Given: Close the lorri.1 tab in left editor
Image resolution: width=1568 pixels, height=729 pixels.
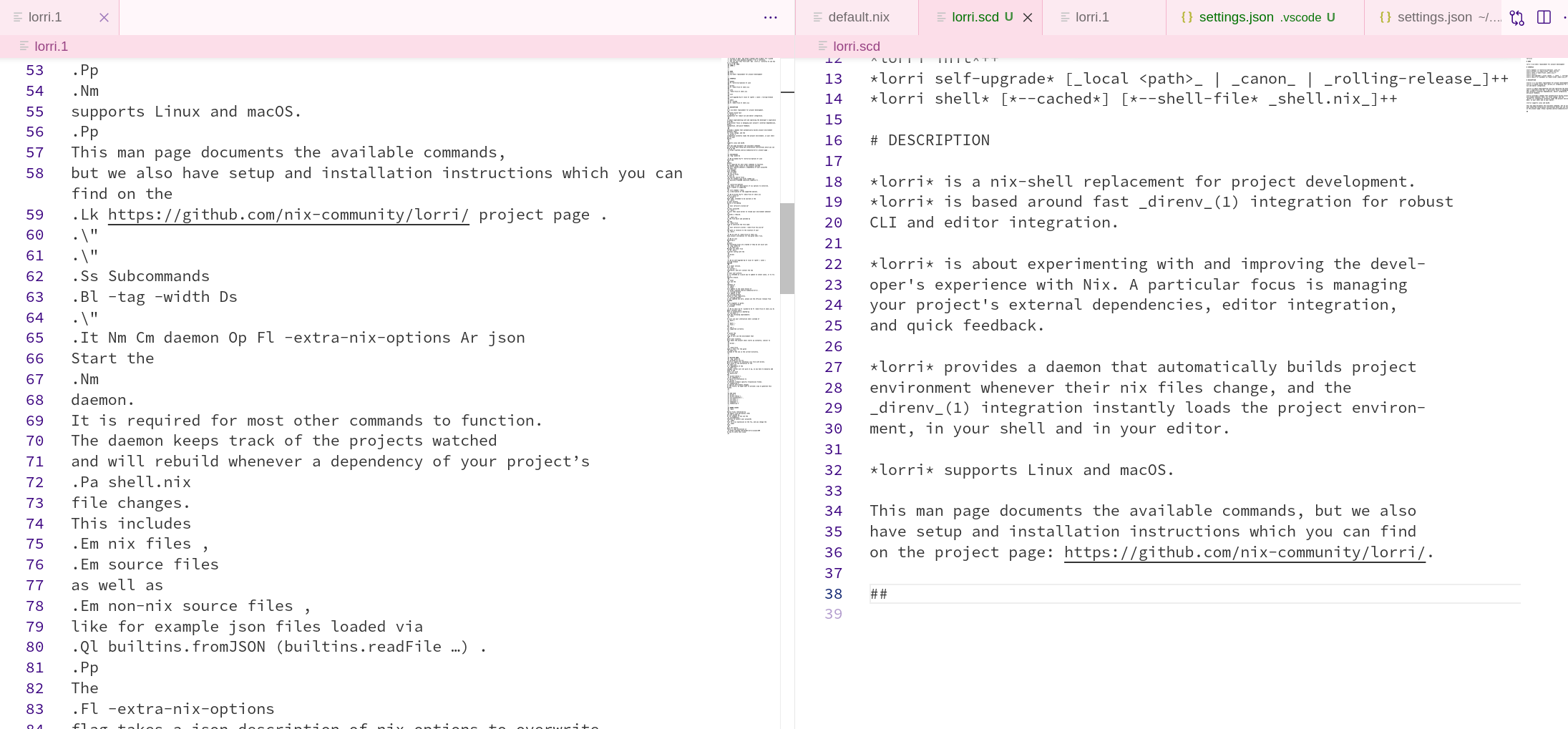Looking at the screenshot, I should point(104,17).
